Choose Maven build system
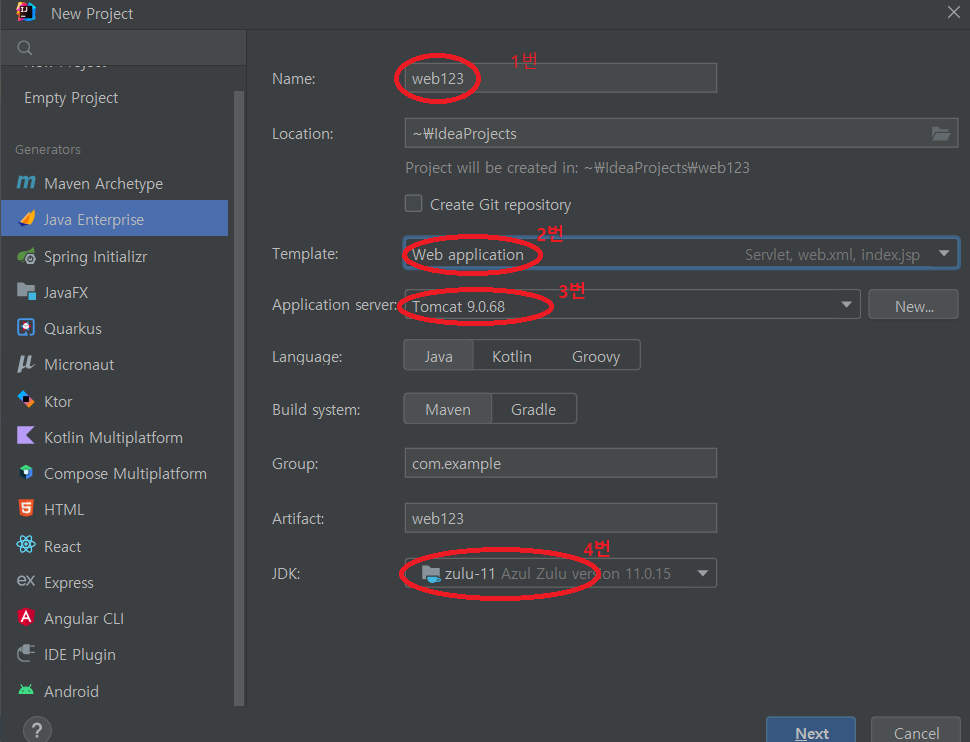 [448, 409]
